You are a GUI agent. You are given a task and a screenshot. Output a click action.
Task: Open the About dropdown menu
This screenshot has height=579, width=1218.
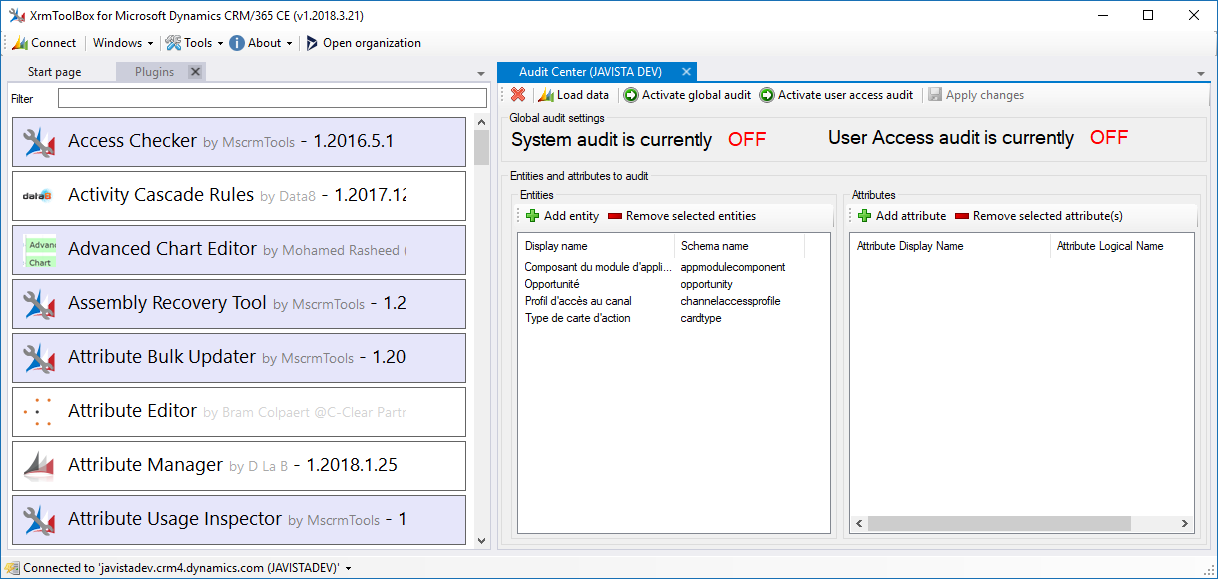[x=261, y=43]
